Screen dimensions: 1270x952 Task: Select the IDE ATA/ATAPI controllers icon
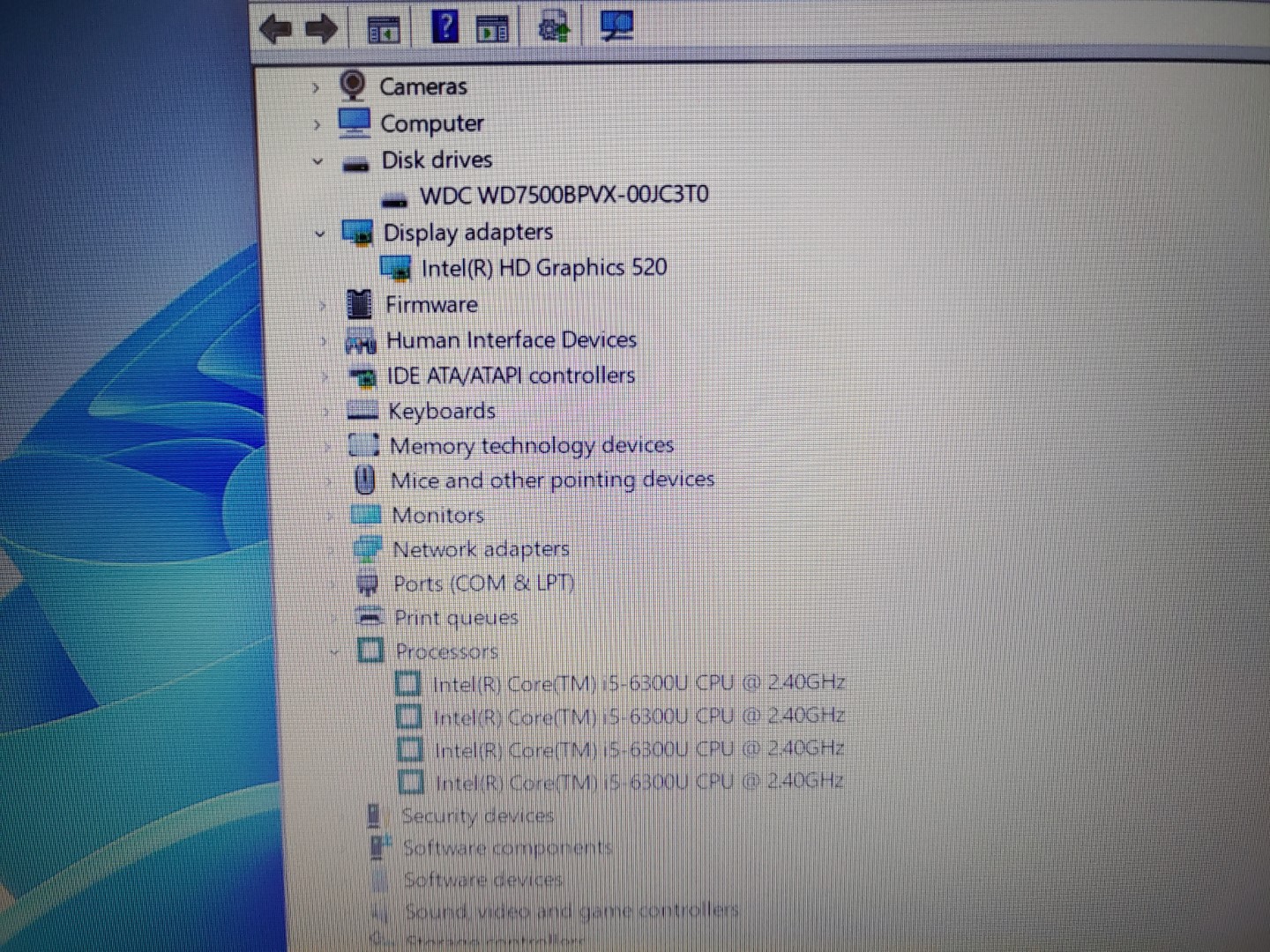(362, 377)
